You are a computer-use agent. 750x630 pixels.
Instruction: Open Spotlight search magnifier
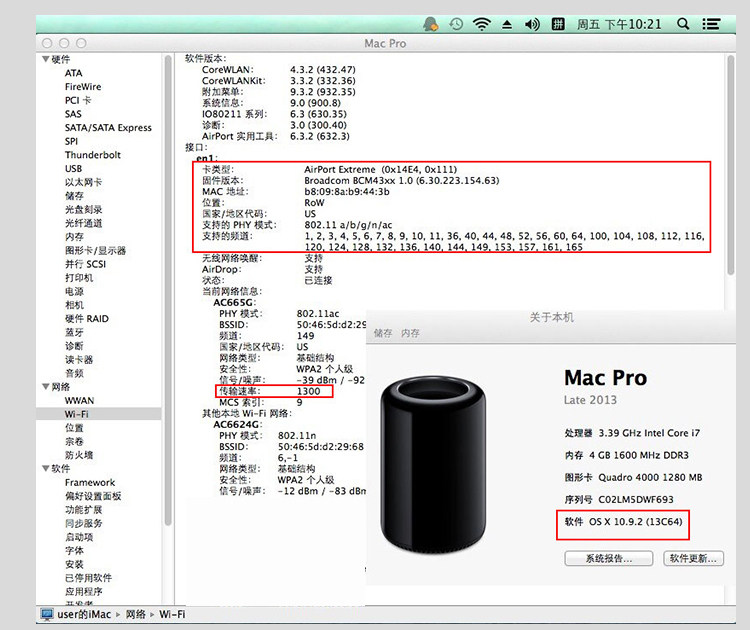(683, 24)
